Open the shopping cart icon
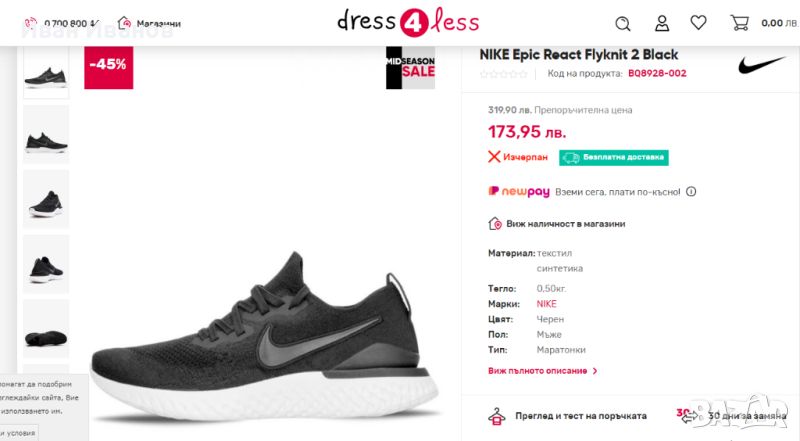The image size is (800, 441). pyautogui.click(x=740, y=23)
